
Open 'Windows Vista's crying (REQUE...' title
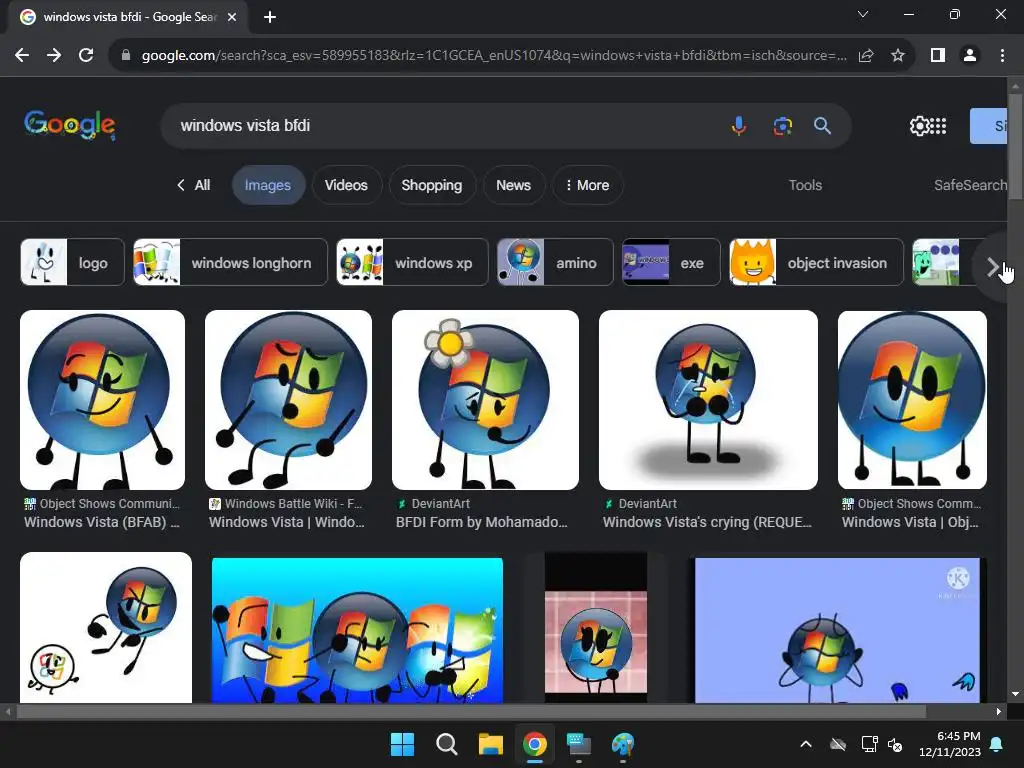(707, 522)
